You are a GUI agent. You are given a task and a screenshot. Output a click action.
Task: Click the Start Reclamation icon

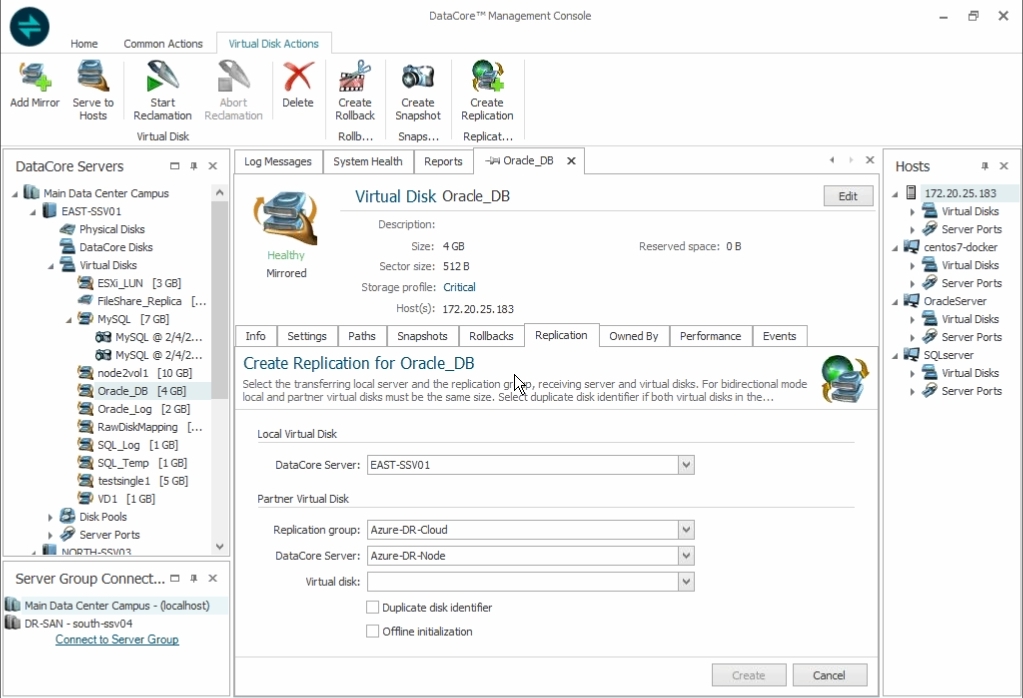tap(162, 76)
